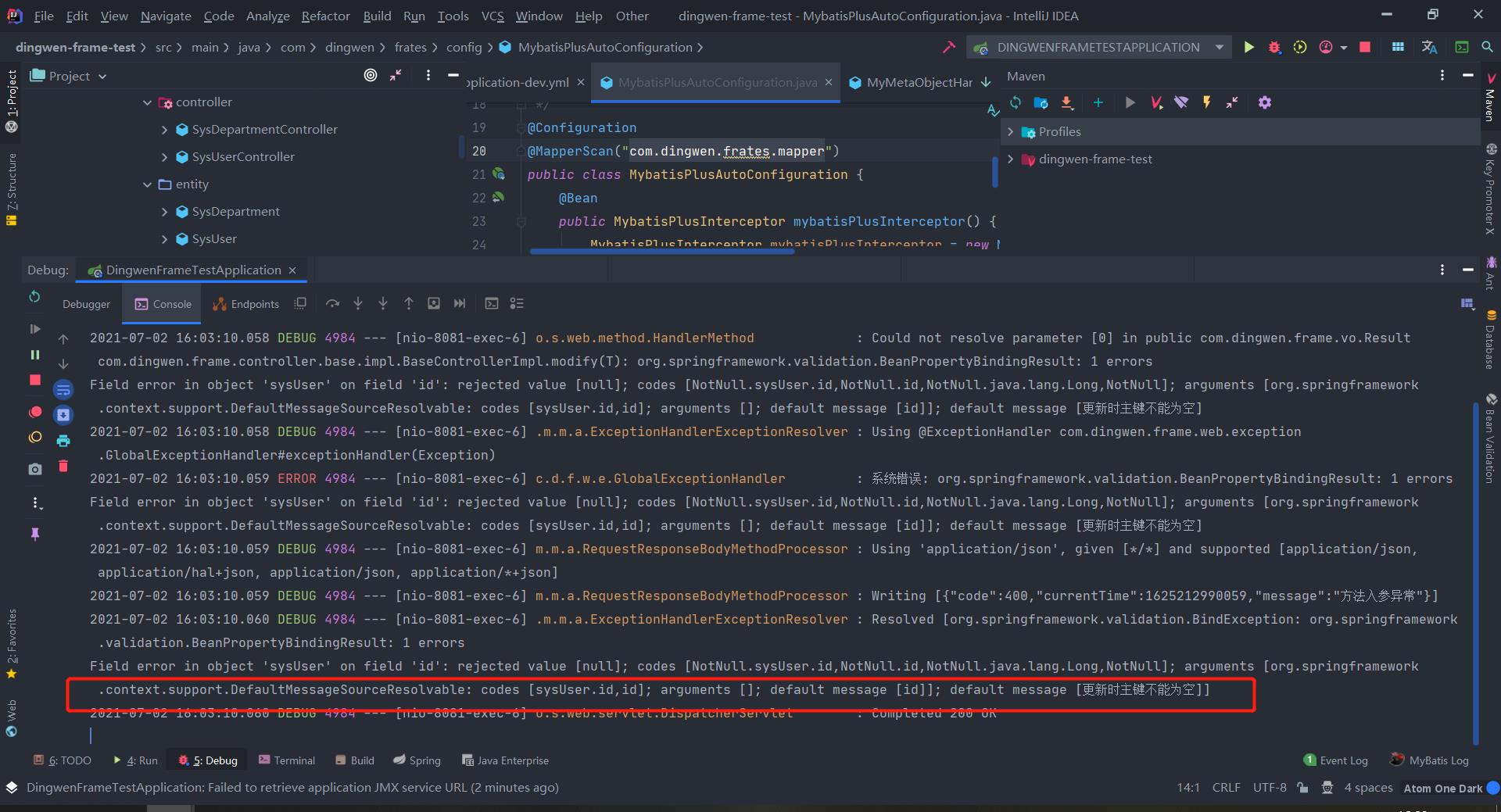Open MyMetaObjectHandler editor tab
Image resolution: width=1501 pixels, height=812 pixels.
(x=911, y=82)
